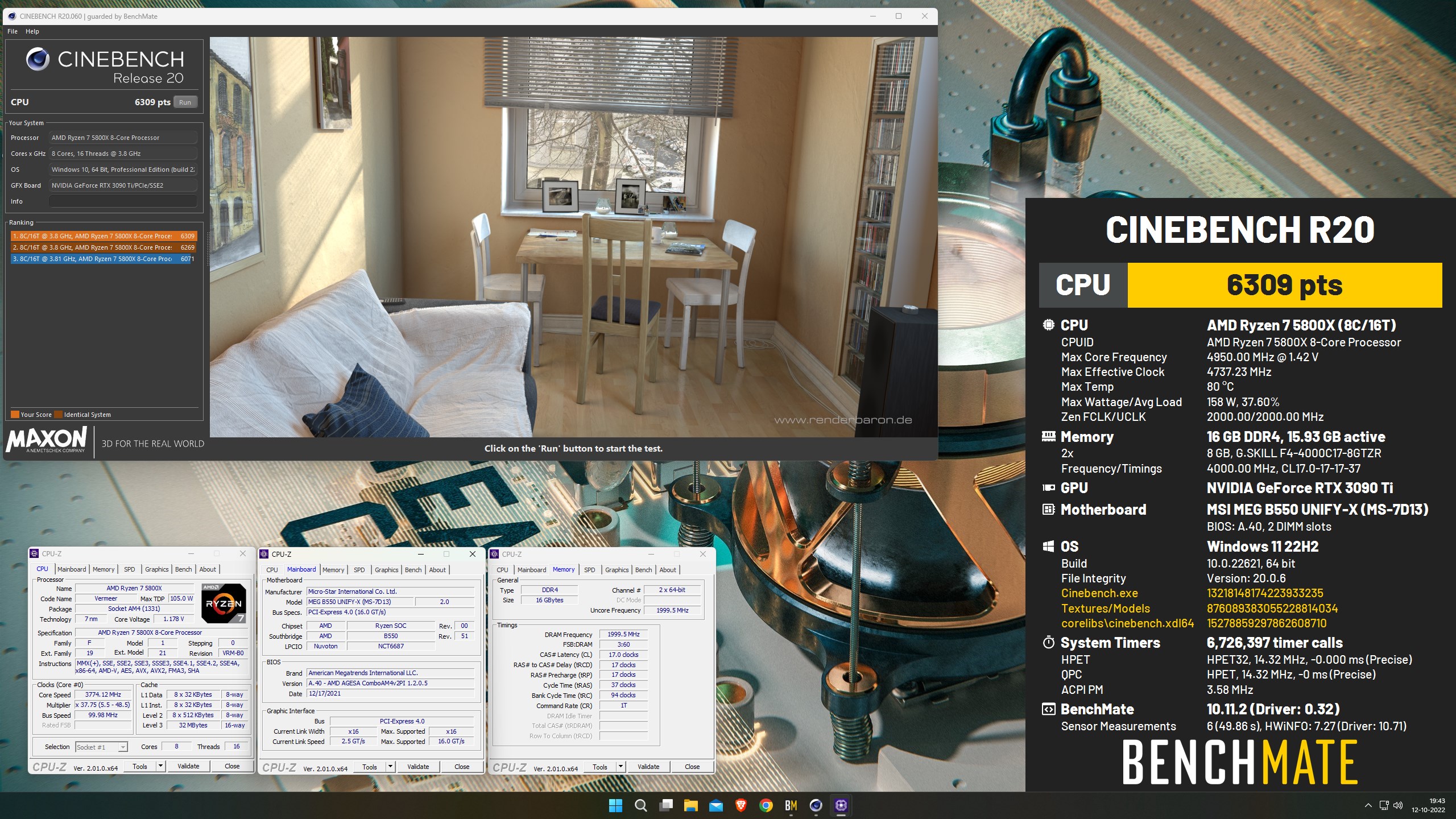Click Validate in first CPU-Z window
The width and height of the screenshot is (1456, 819).
pyautogui.click(x=188, y=766)
